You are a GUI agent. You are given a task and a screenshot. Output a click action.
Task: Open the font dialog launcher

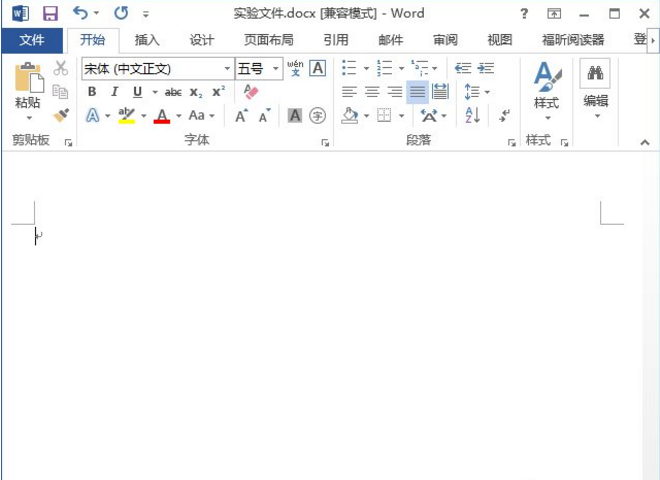tap(325, 143)
